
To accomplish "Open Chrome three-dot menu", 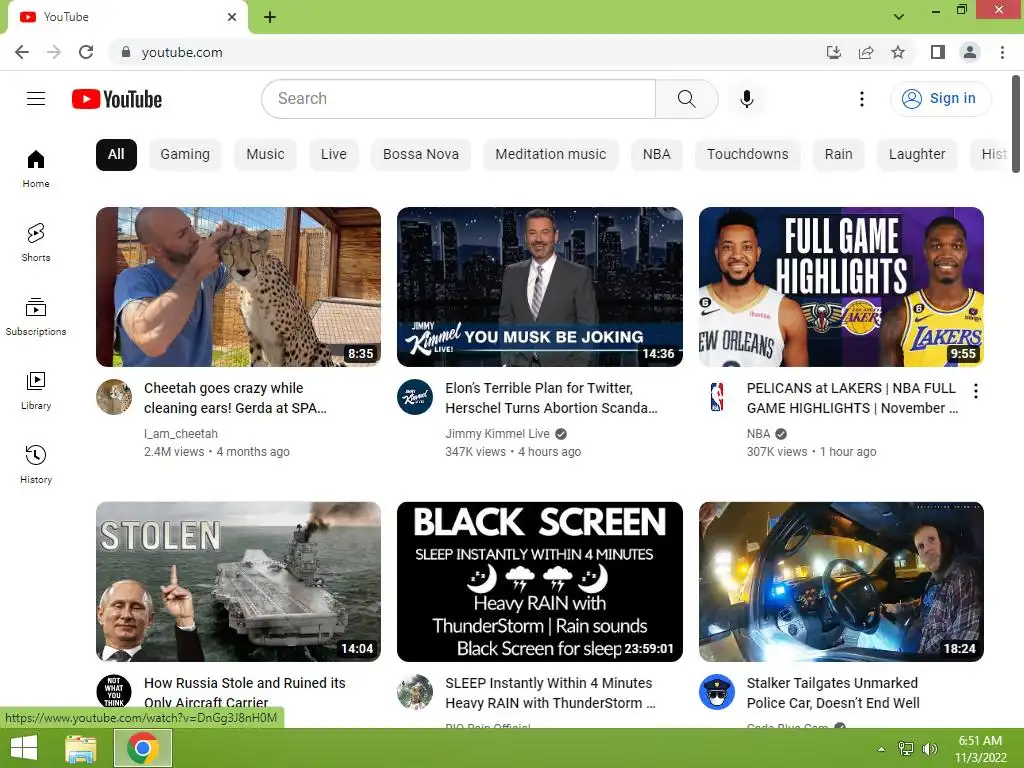I will point(1002,52).
